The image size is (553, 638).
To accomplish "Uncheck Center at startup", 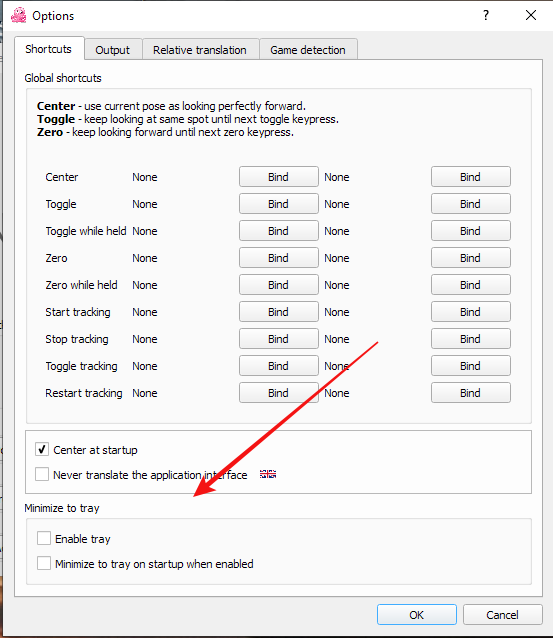I will point(42,449).
